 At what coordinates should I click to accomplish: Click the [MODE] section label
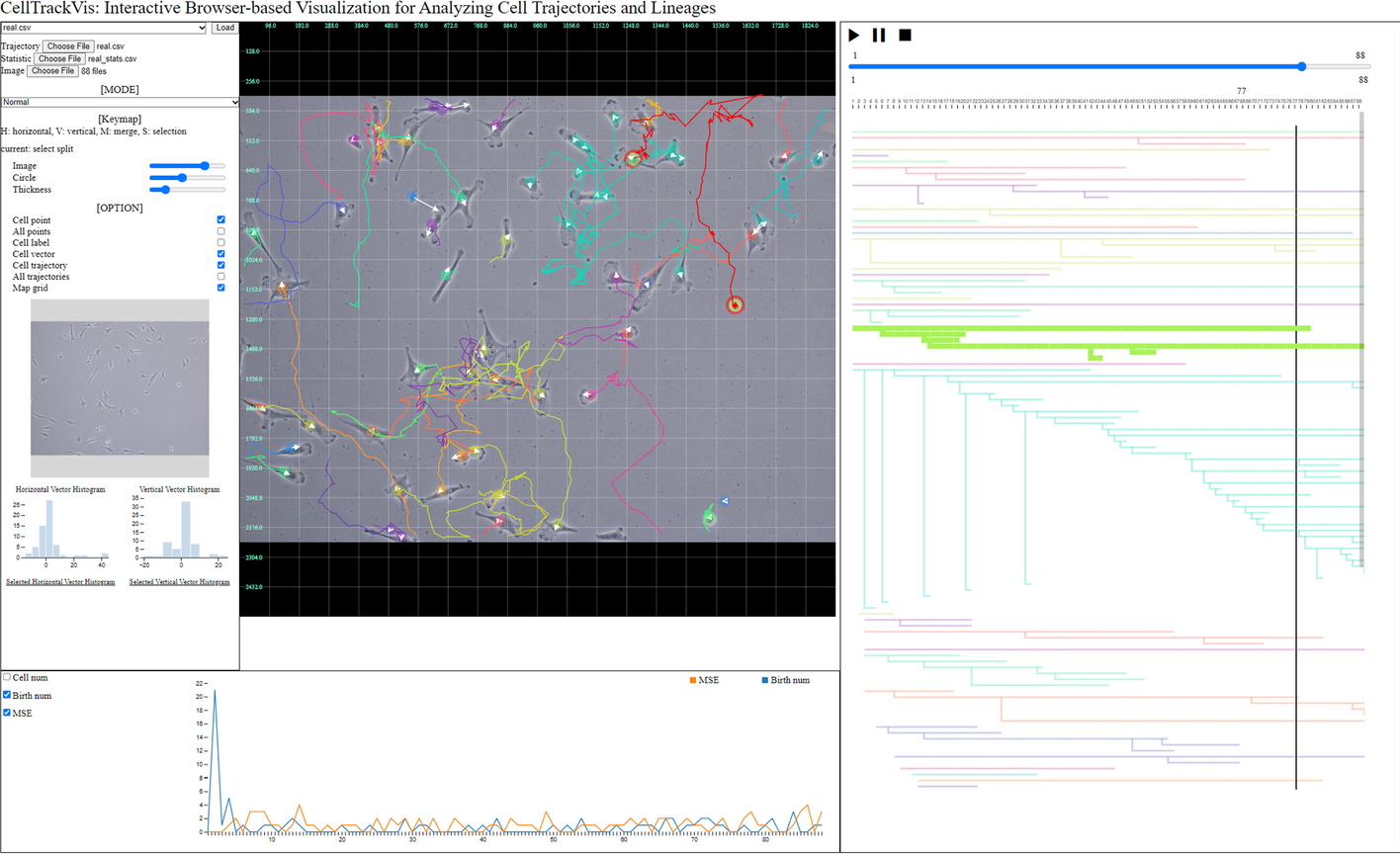click(x=120, y=89)
